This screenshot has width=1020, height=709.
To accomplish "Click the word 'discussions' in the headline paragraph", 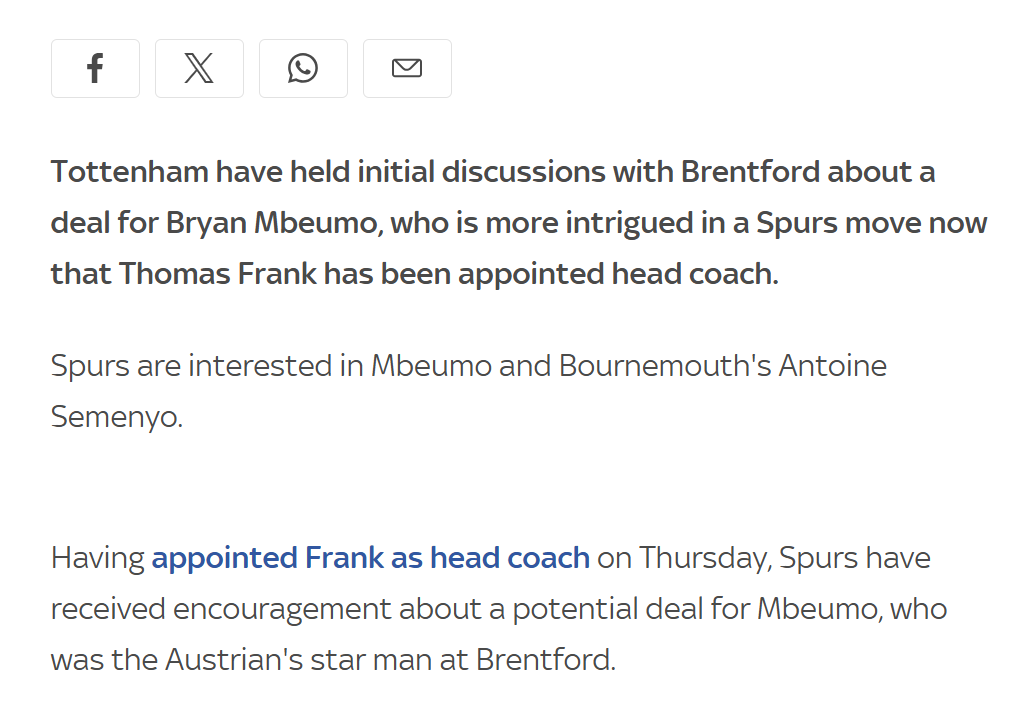I will [524, 172].
